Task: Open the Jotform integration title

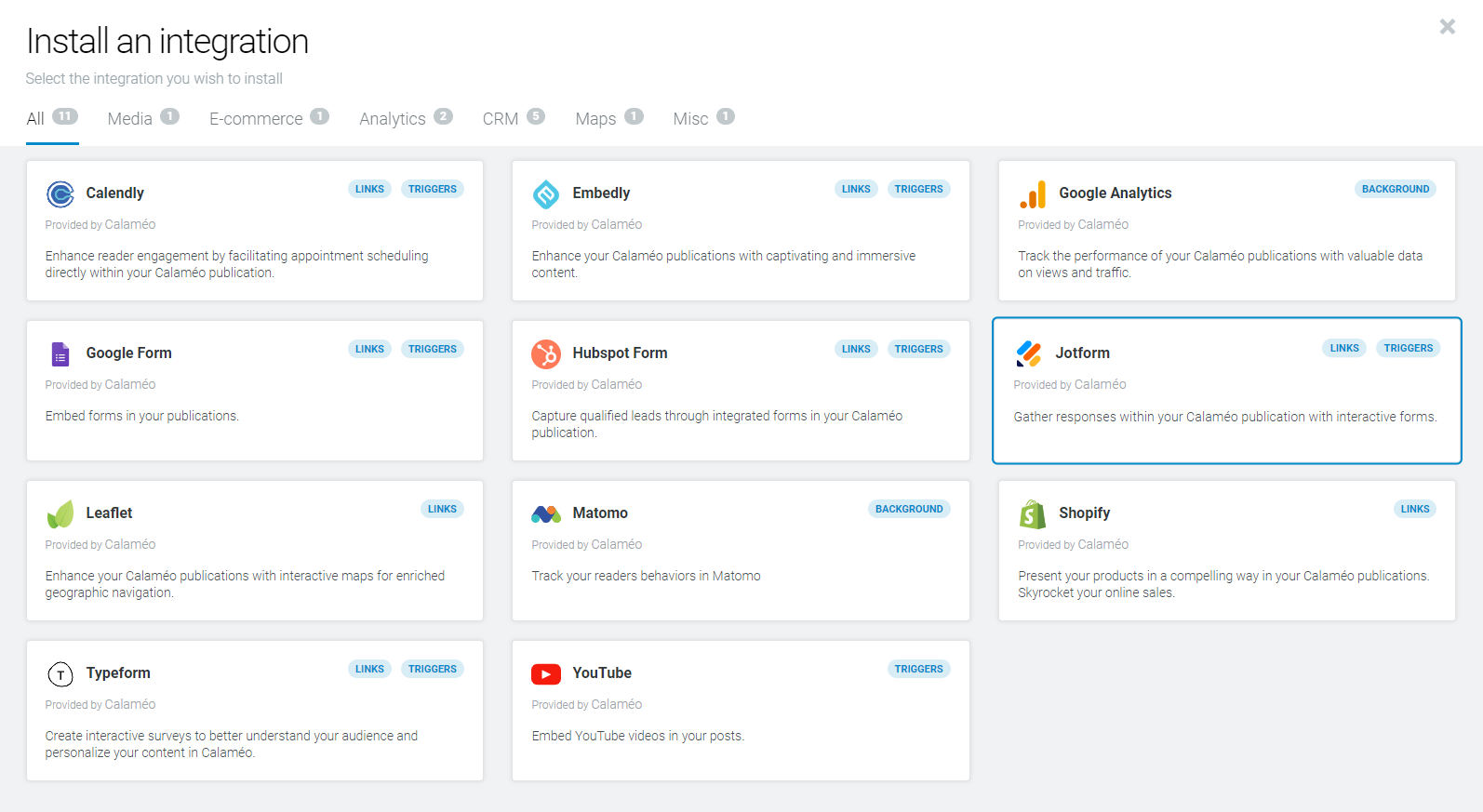Action: (1082, 353)
